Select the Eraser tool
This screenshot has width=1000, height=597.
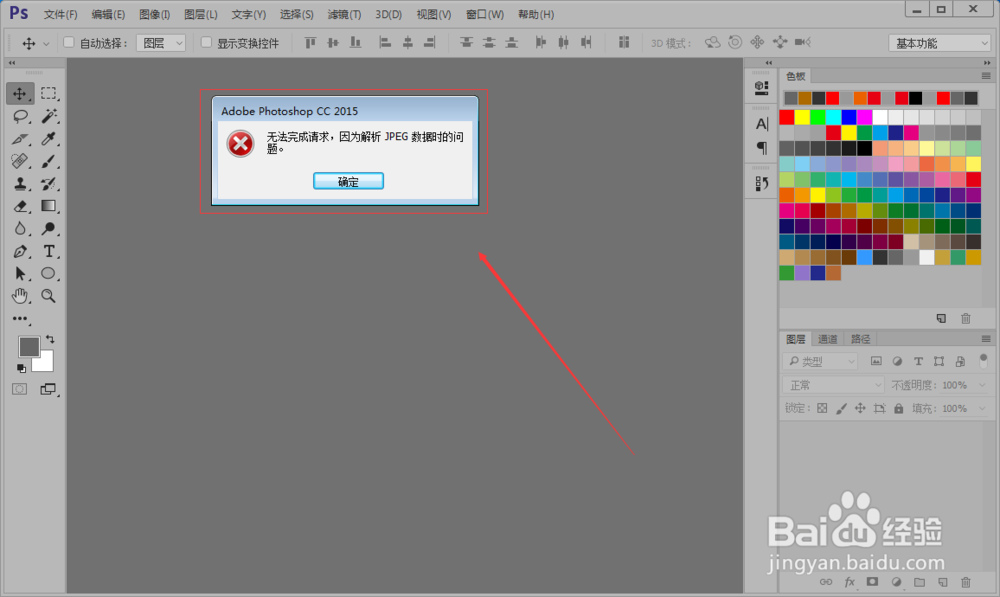click(x=20, y=206)
